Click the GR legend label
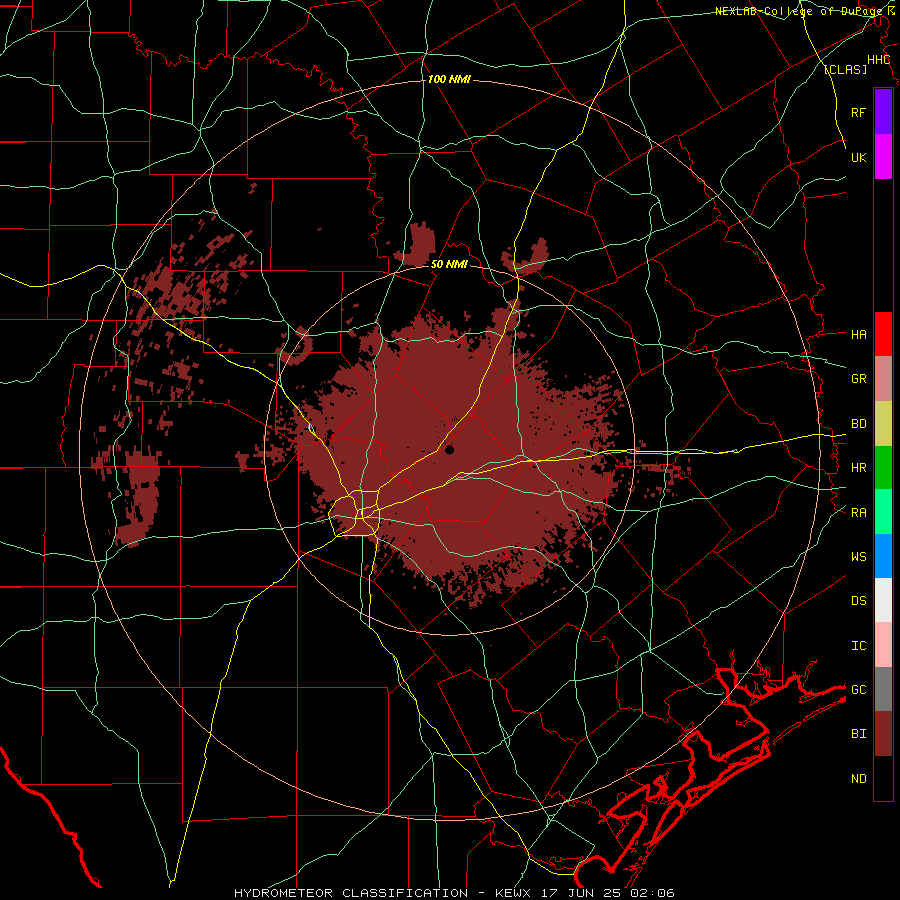 click(x=858, y=379)
